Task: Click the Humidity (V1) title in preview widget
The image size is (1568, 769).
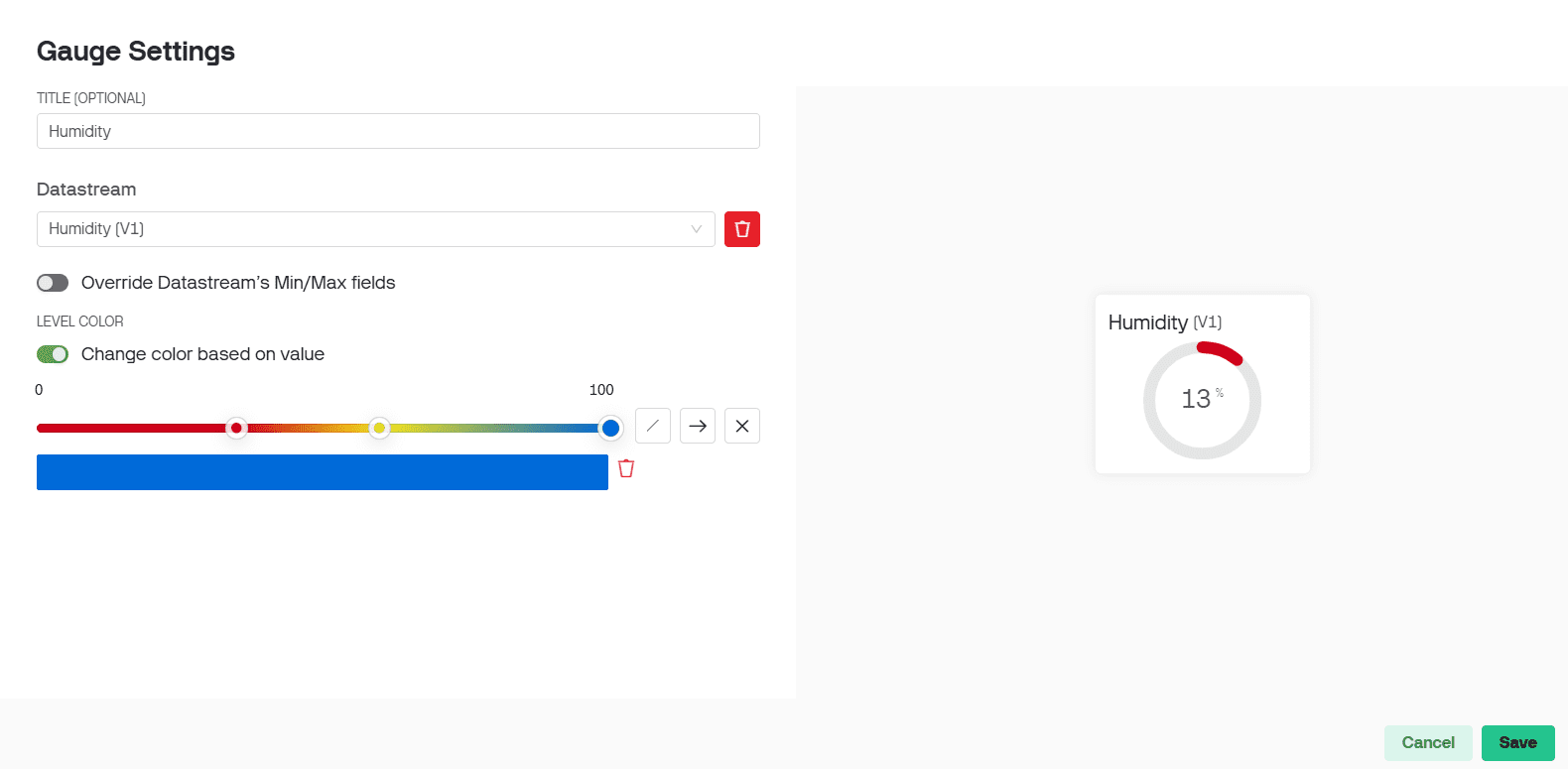Action: pyautogui.click(x=1164, y=322)
